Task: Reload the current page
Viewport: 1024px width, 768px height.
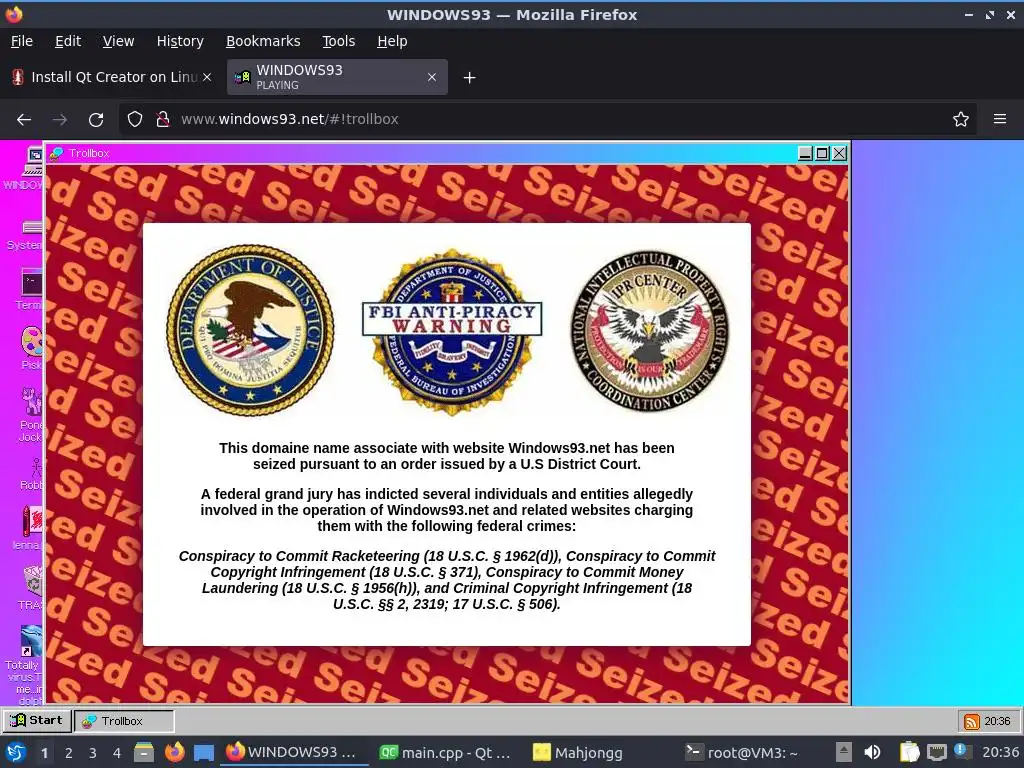Action: point(96,120)
